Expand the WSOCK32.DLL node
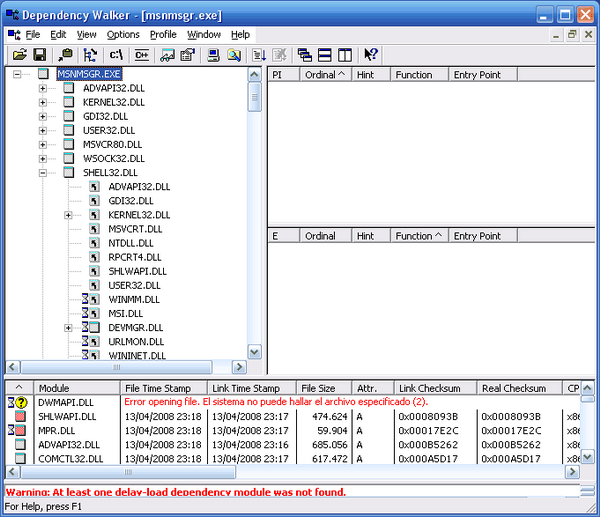Screen dimensions: 600x517 (x=43, y=159)
